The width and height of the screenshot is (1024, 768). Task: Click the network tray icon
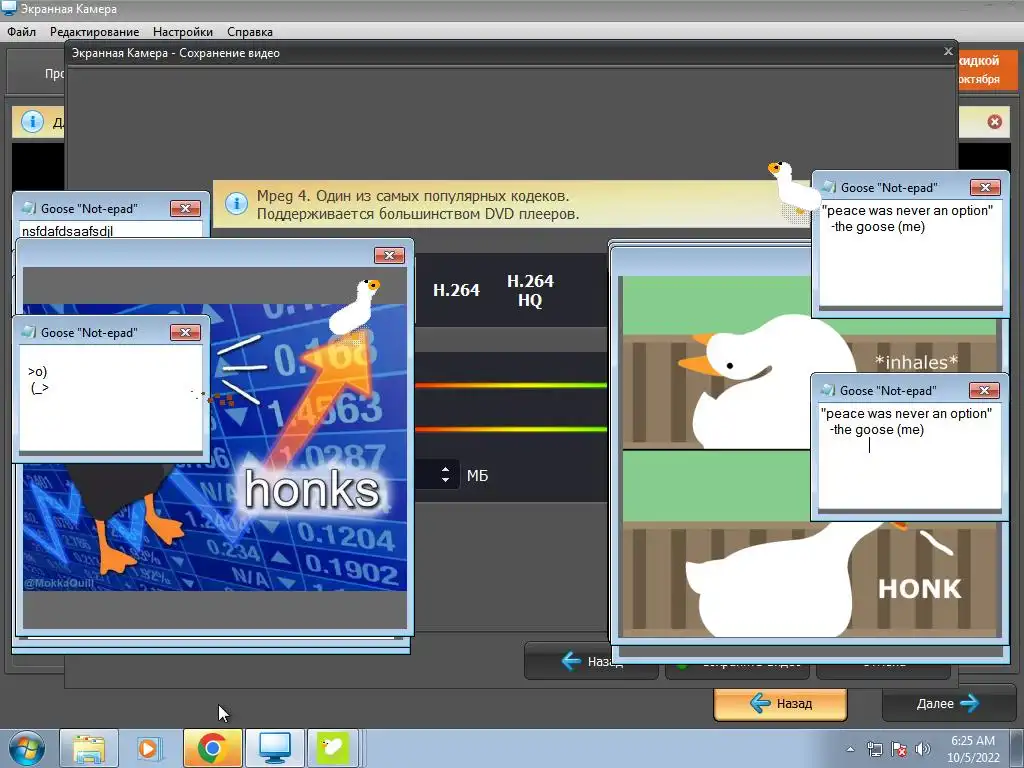874,749
